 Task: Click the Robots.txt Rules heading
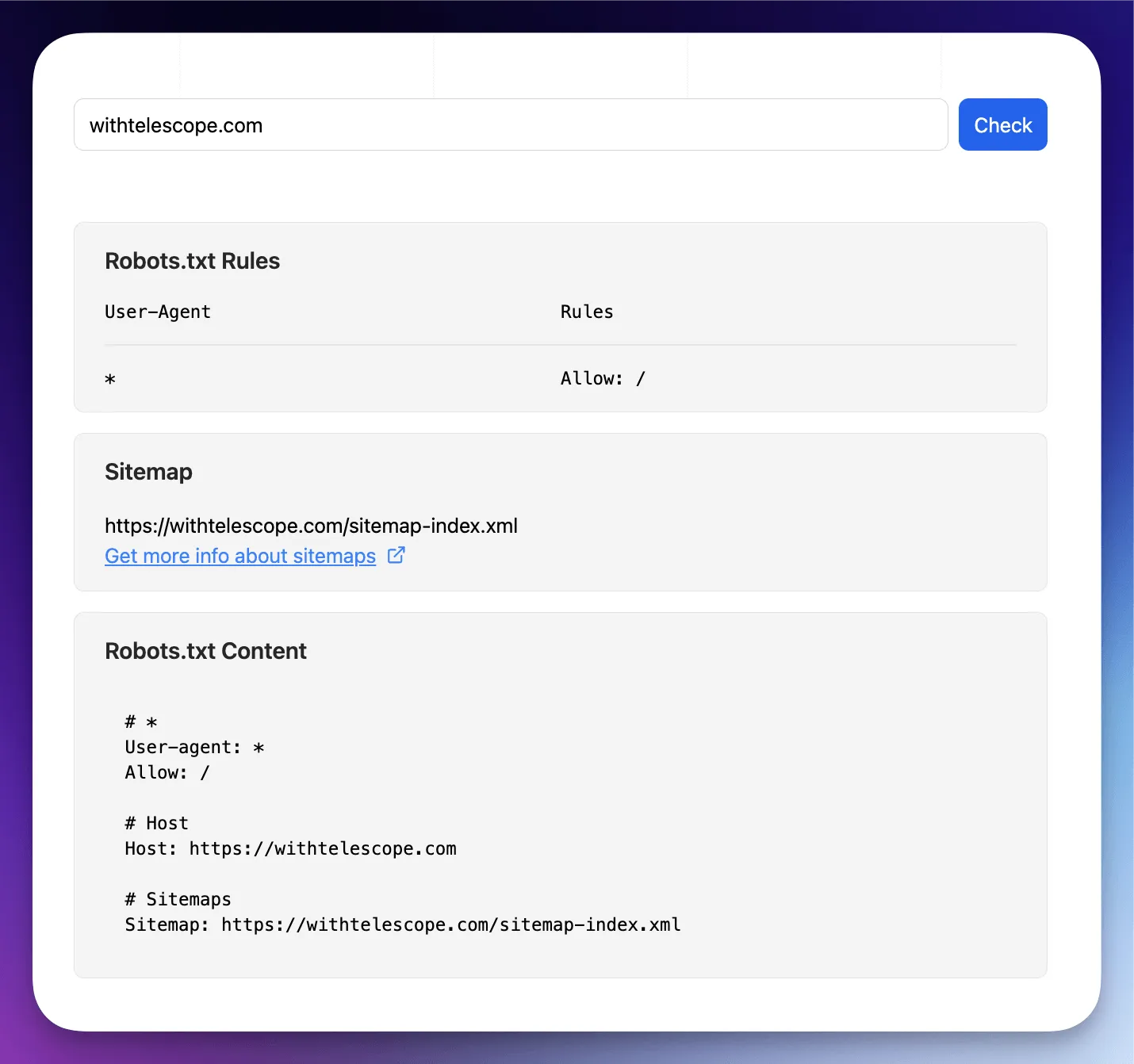click(x=192, y=261)
